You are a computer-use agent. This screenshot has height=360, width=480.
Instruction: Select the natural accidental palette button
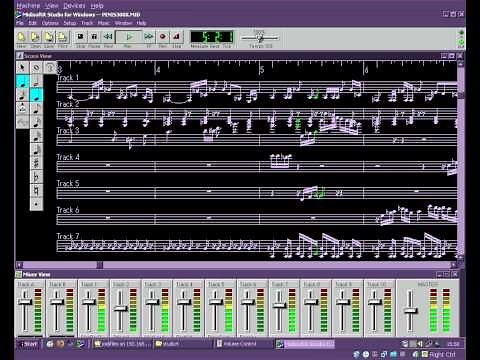click(36, 191)
